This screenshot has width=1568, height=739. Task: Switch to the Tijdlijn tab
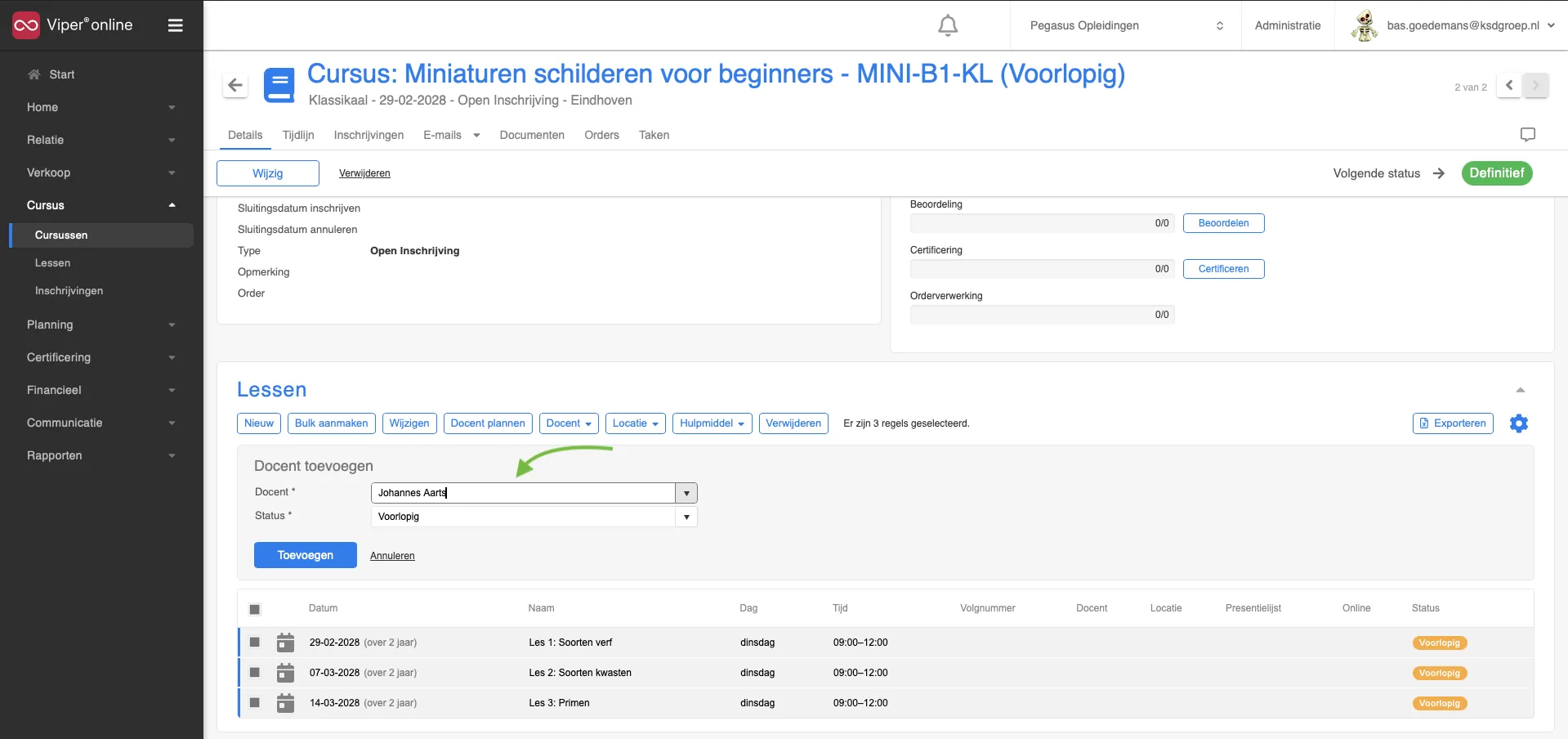click(x=298, y=135)
